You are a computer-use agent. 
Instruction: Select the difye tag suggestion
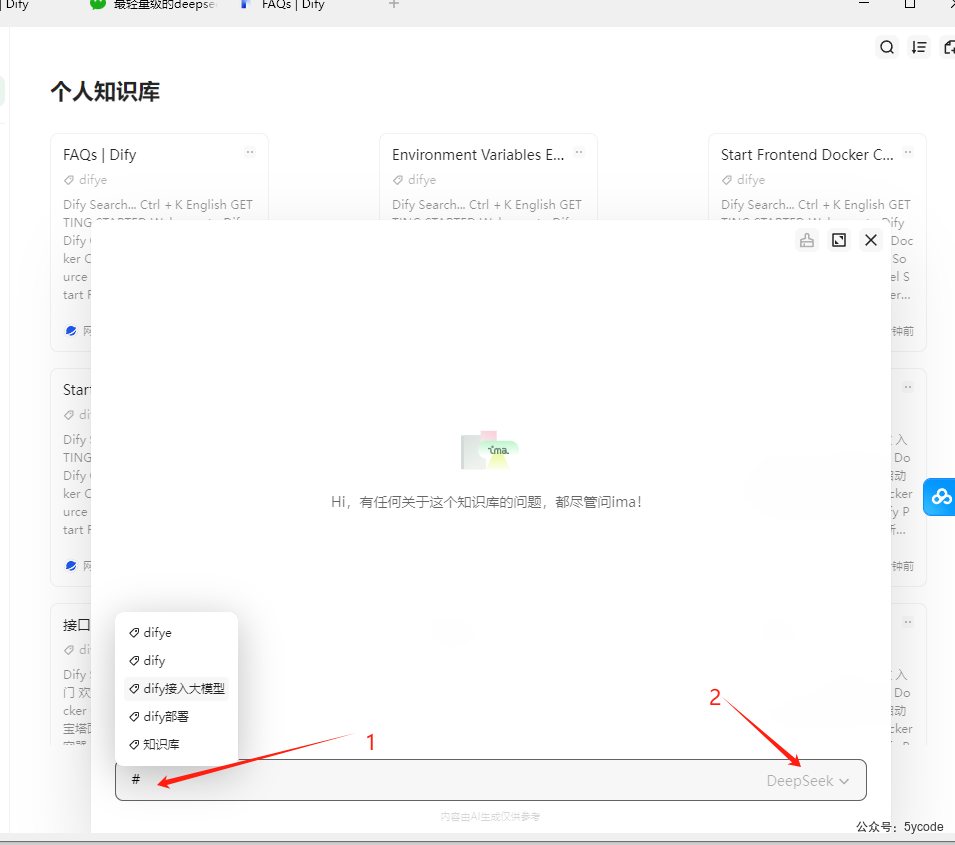click(x=177, y=632)
